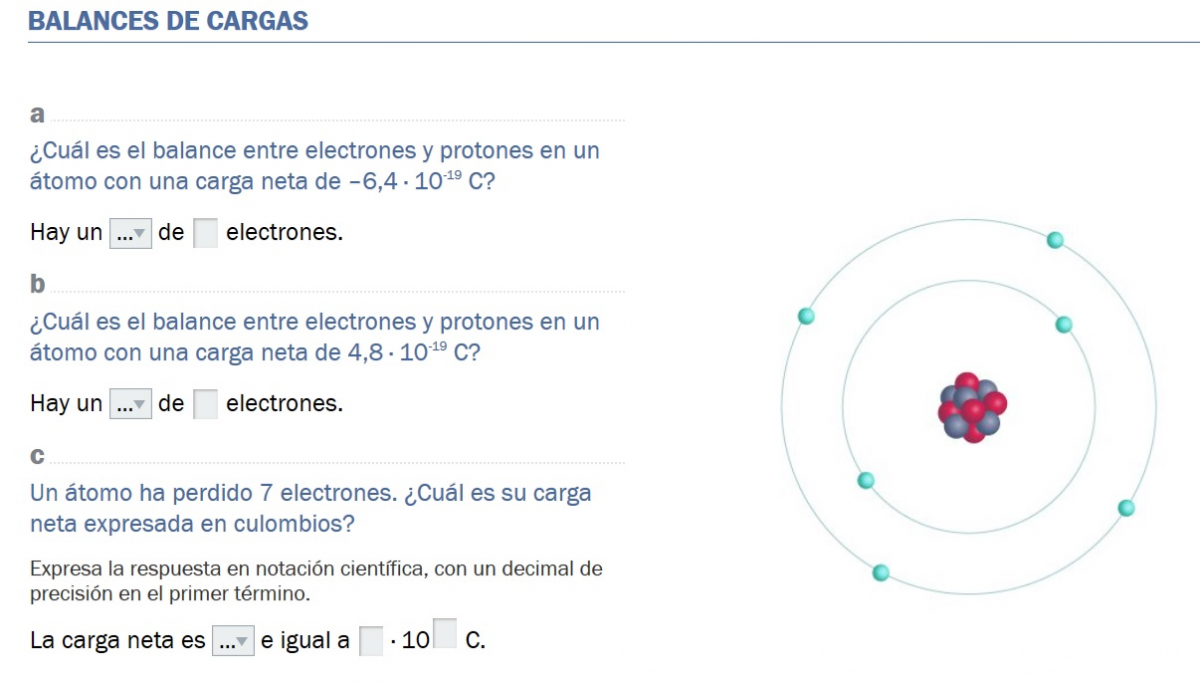Click the right-side electron on the outer orbit
The width and height of the screenshot is (1200, 683).
pyautogui.click(x=1127, y=508)
